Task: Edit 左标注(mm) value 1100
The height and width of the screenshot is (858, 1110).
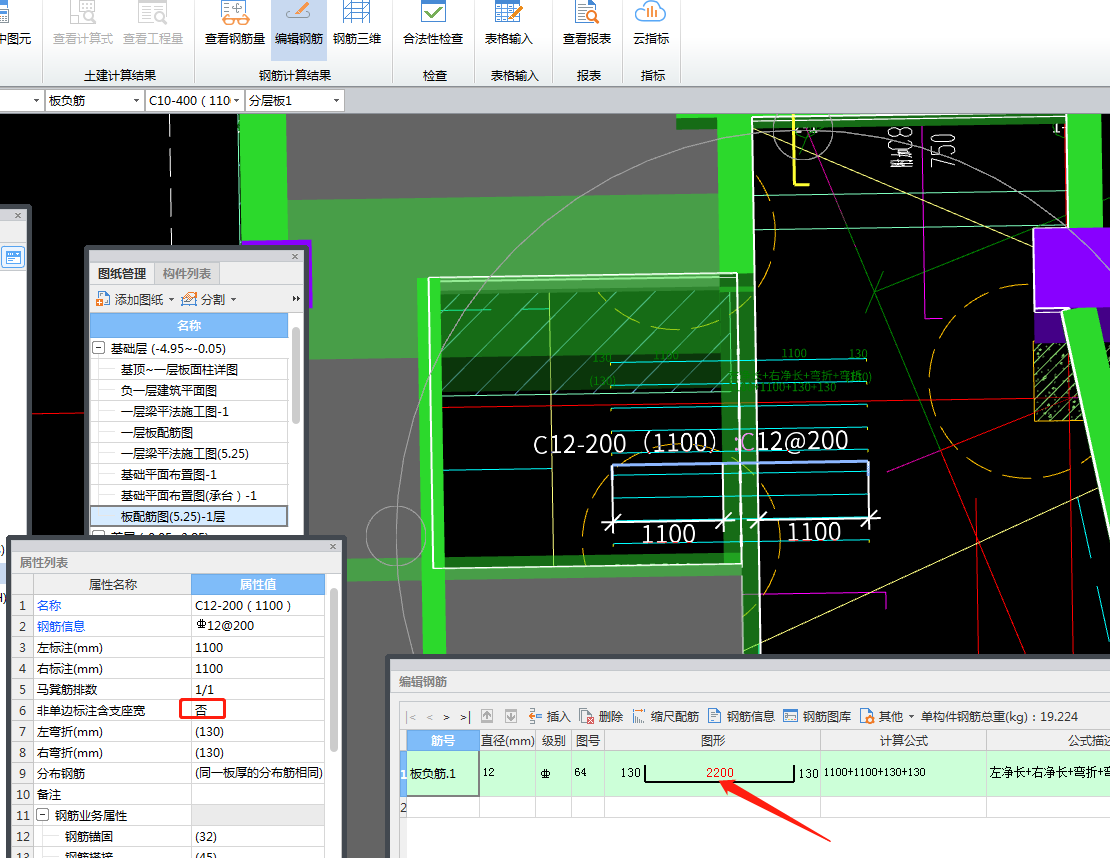Action: pyautogui.click(x=258, y=648)
